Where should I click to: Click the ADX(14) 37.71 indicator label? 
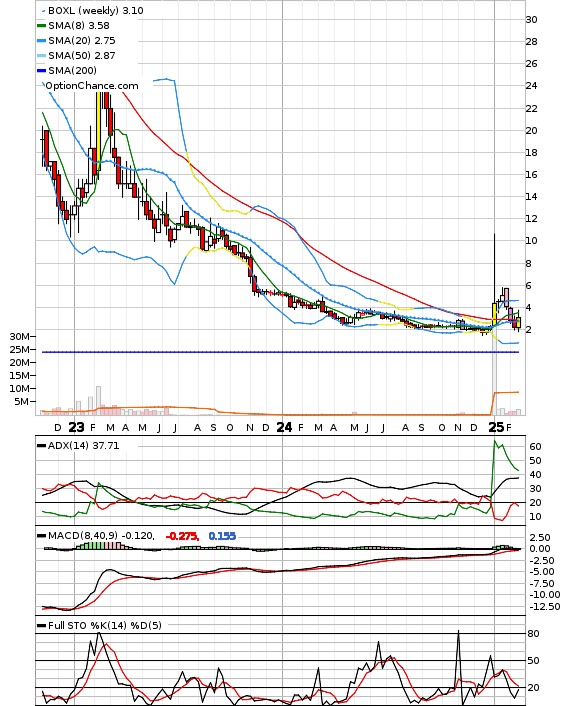pyautogui.click(x=83, y=445)
